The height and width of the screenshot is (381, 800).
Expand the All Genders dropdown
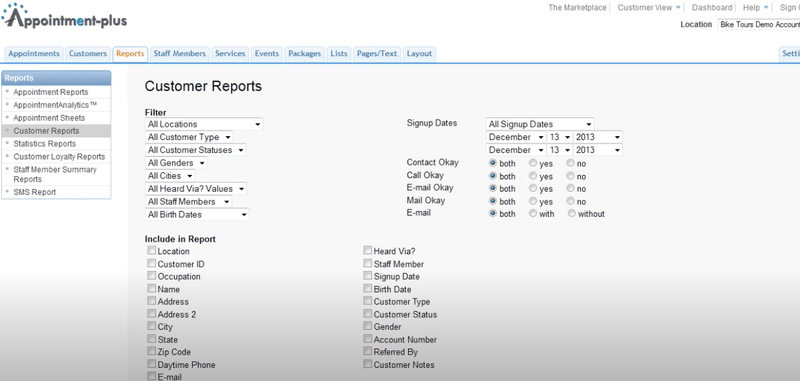point(176,163)
